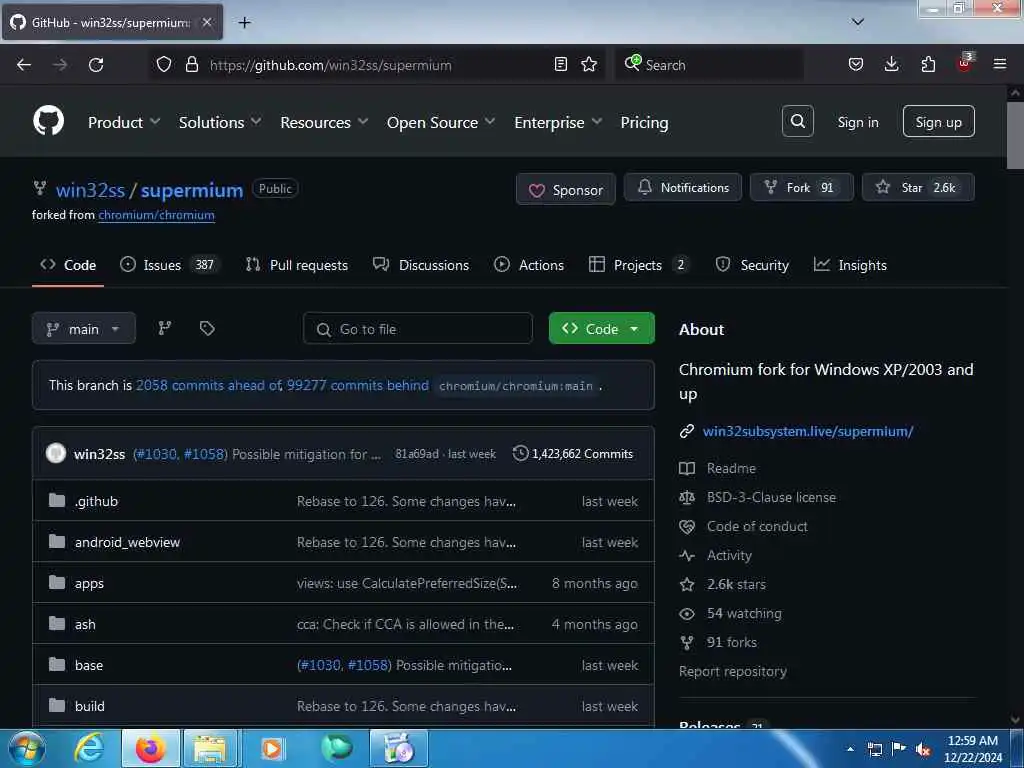Viewport: 1024px width, 768px height.
Task: Expand the Enterprise menu
Action: tap(558, 122)
